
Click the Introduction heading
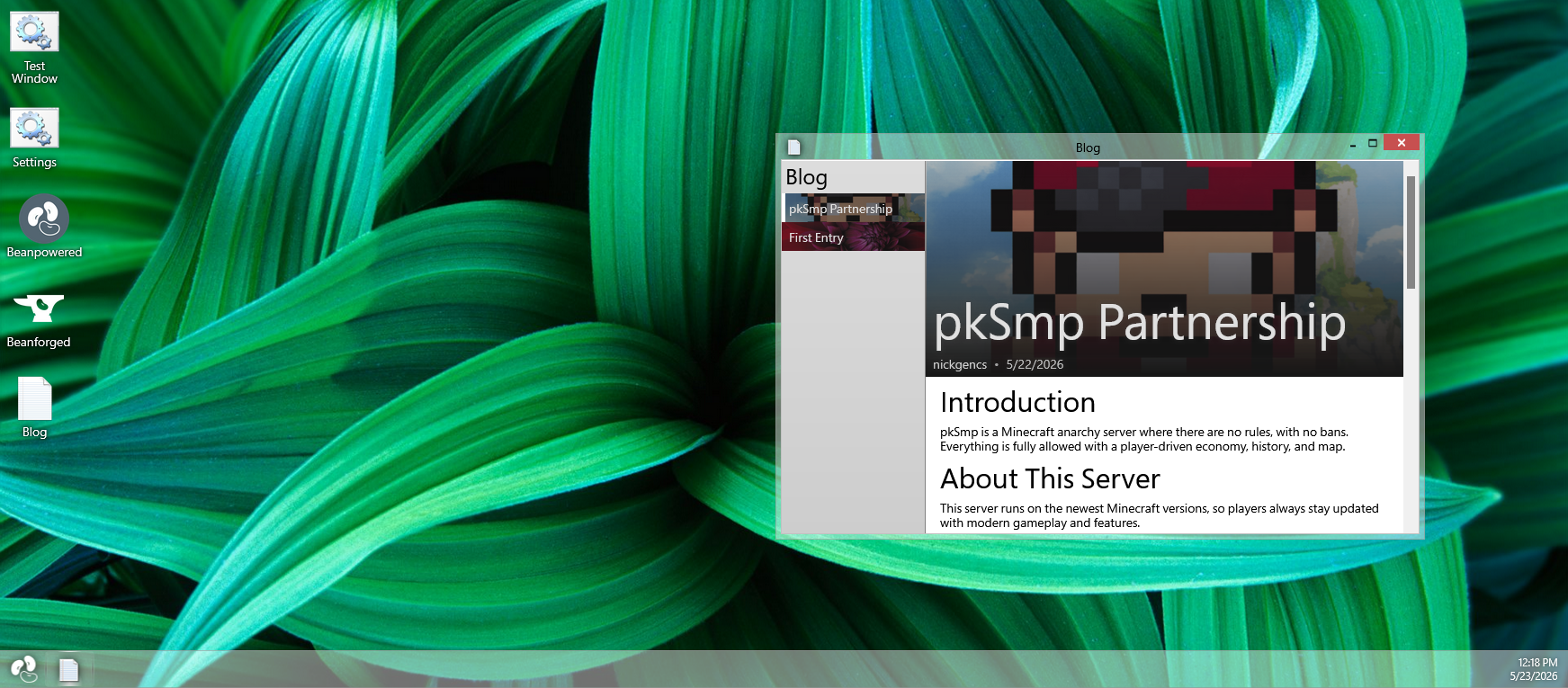(x=1017, y=402)
